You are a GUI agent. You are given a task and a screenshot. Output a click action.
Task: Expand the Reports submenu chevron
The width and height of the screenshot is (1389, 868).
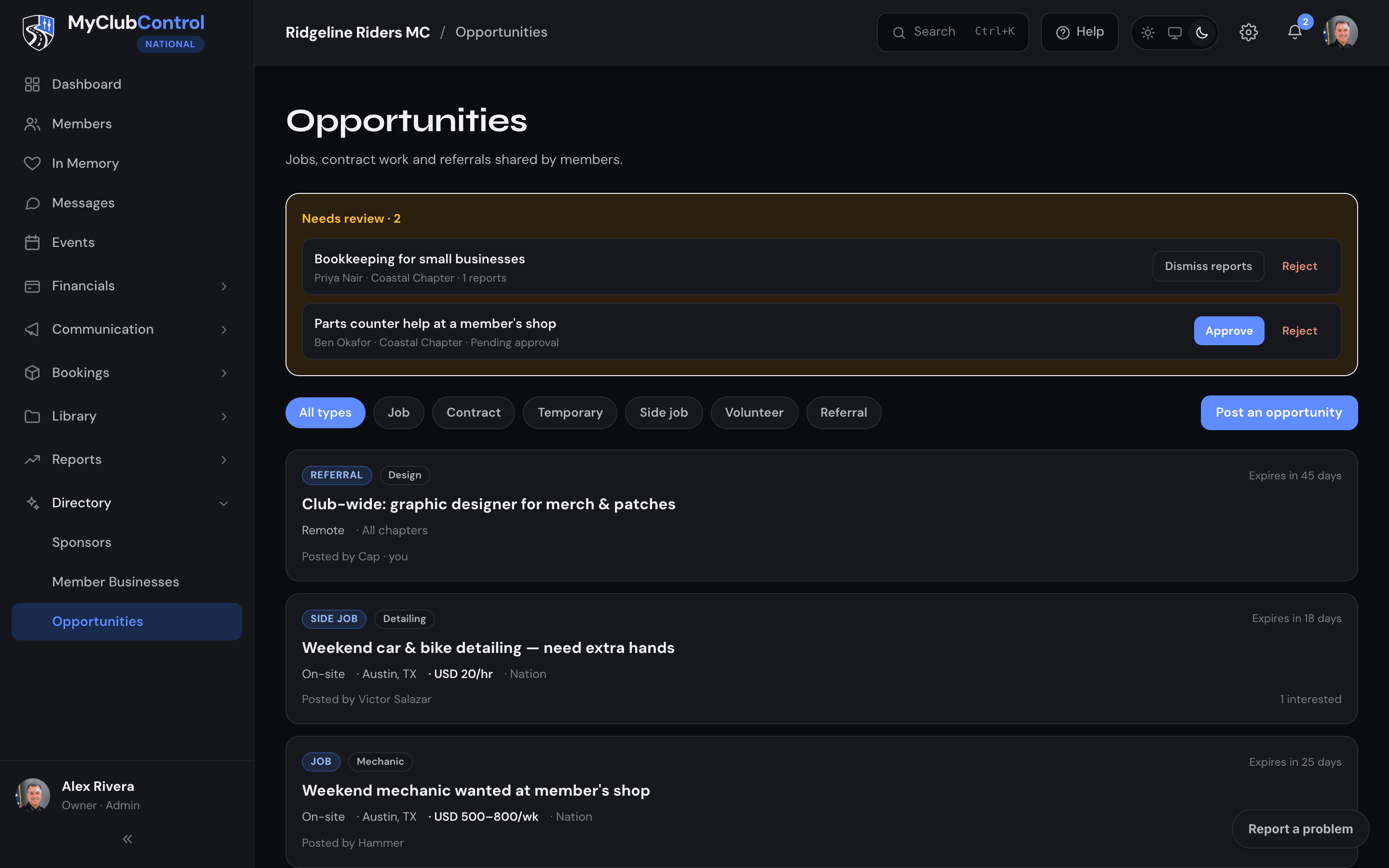click(x=224, y=459)
